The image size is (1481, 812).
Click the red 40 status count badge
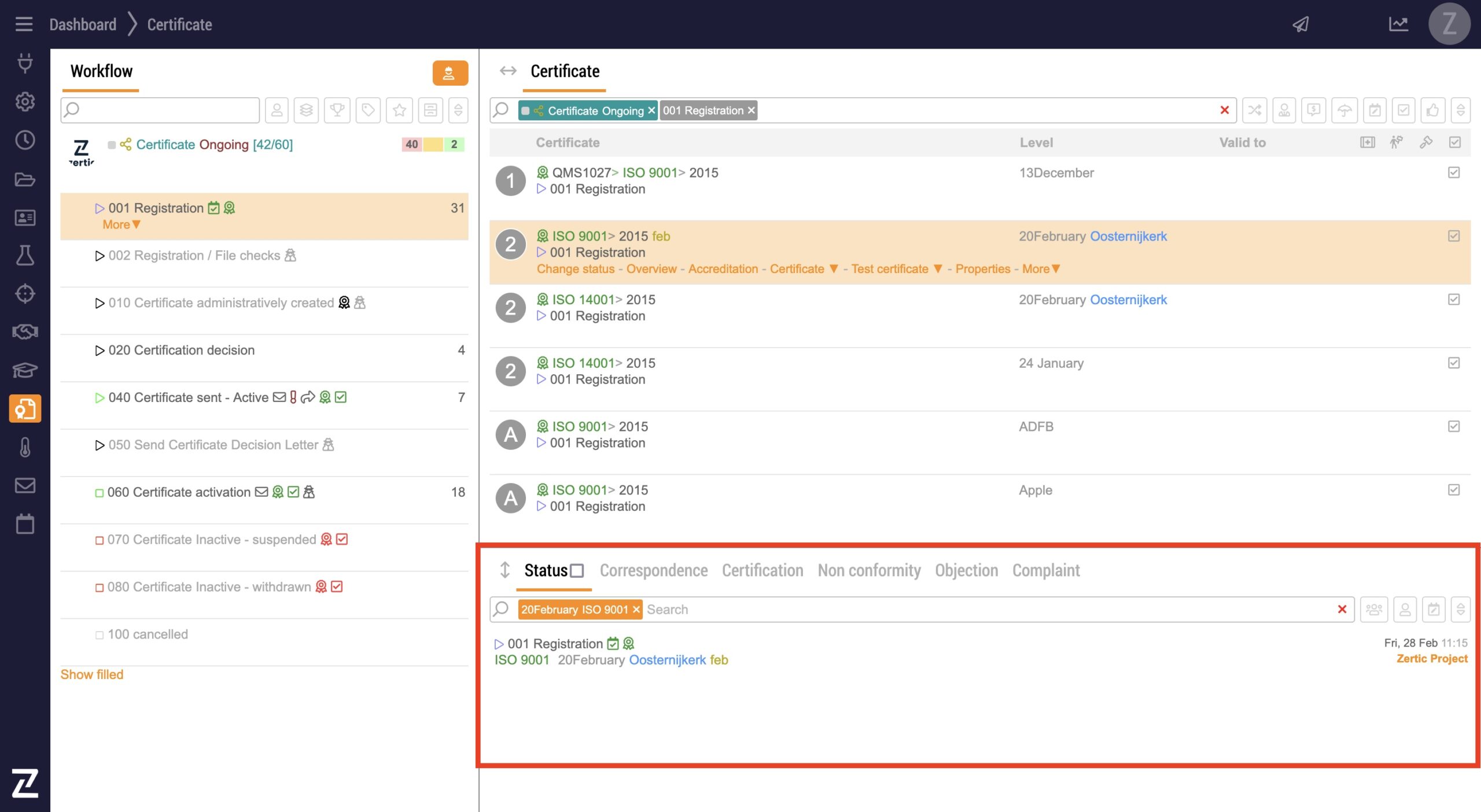411,144
